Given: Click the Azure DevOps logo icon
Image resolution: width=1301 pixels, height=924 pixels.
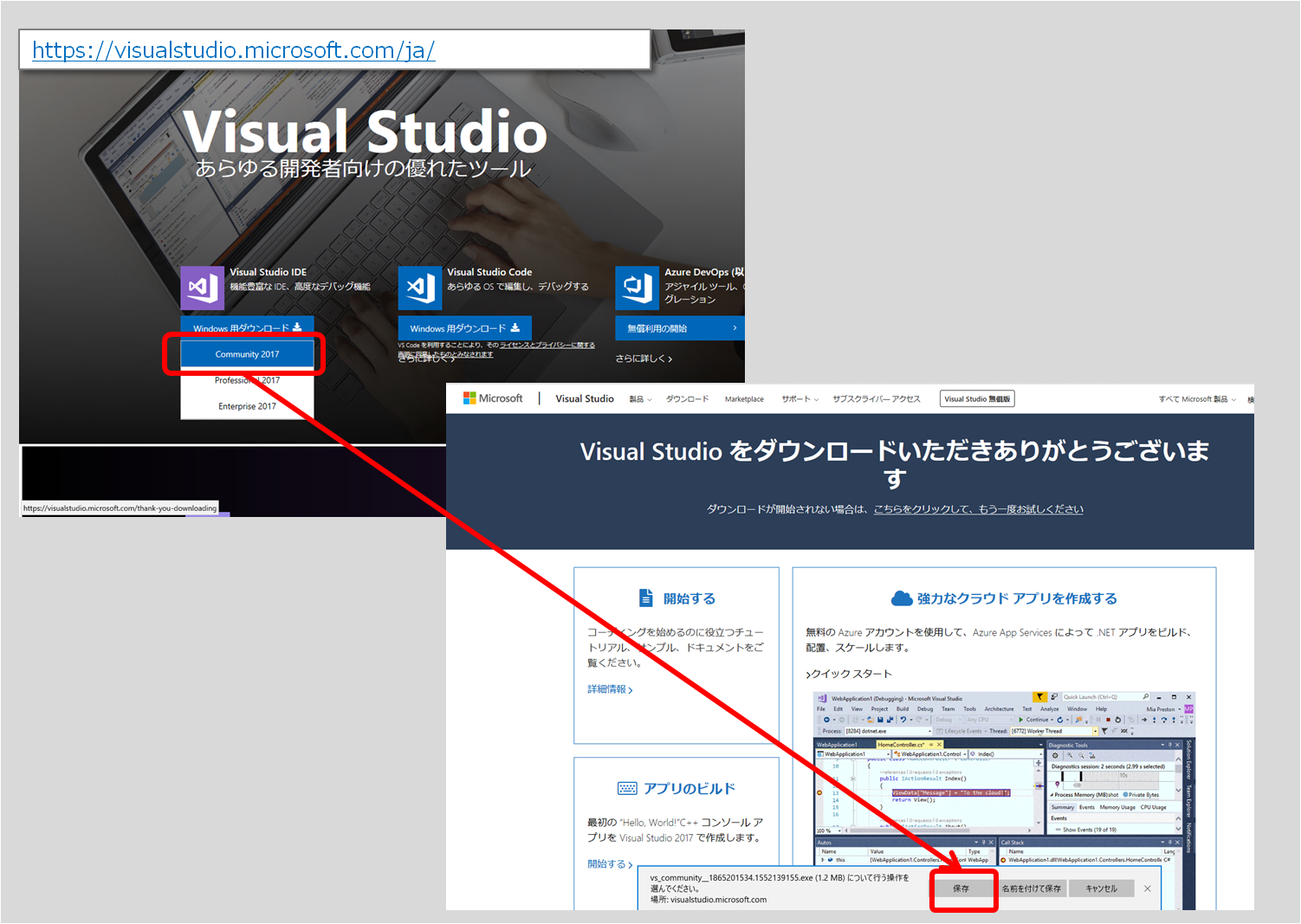Looking at the screenshot, I should click(x=638, y=288).
